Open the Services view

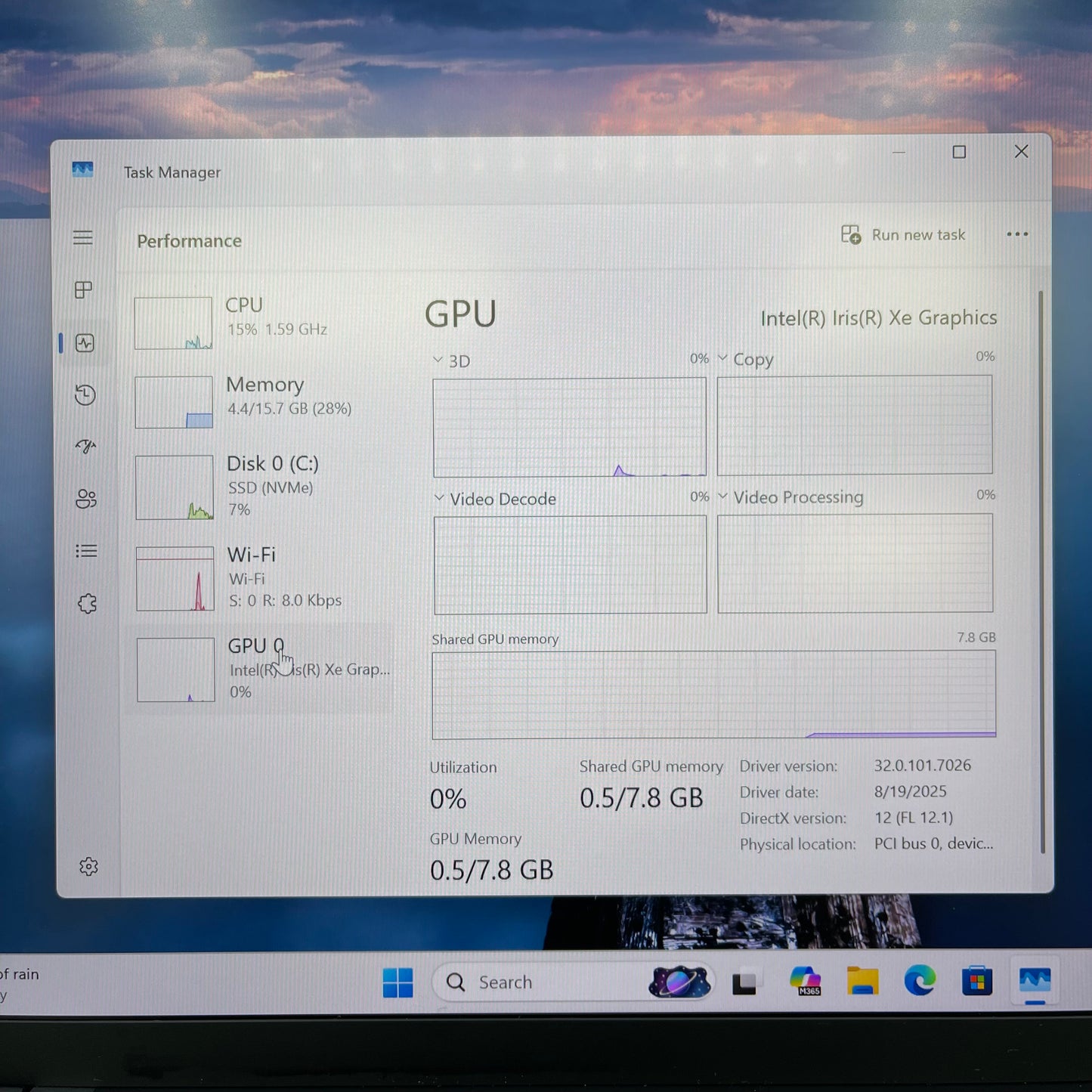coord(87,602)
